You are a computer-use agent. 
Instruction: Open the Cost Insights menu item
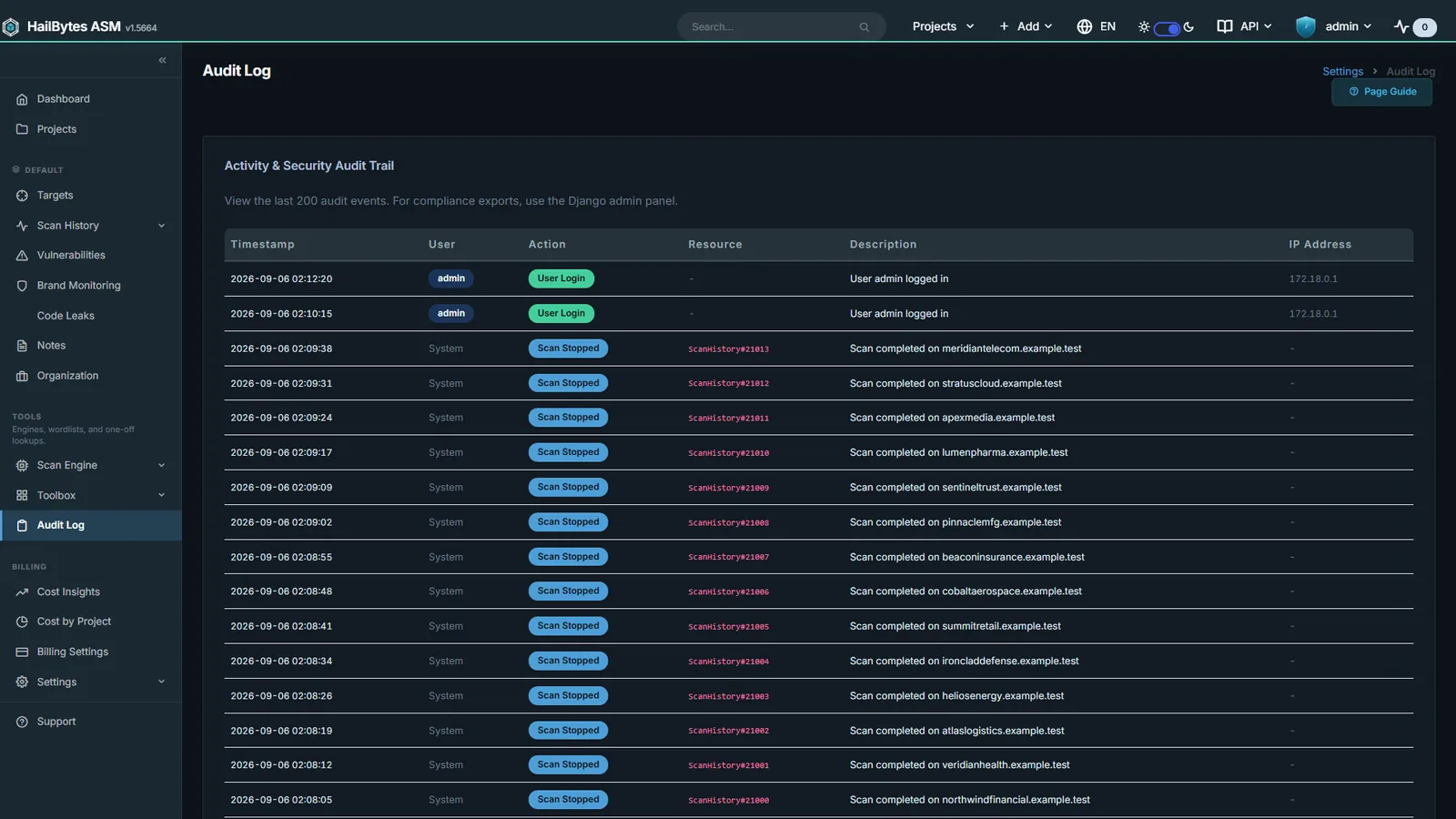91,591
